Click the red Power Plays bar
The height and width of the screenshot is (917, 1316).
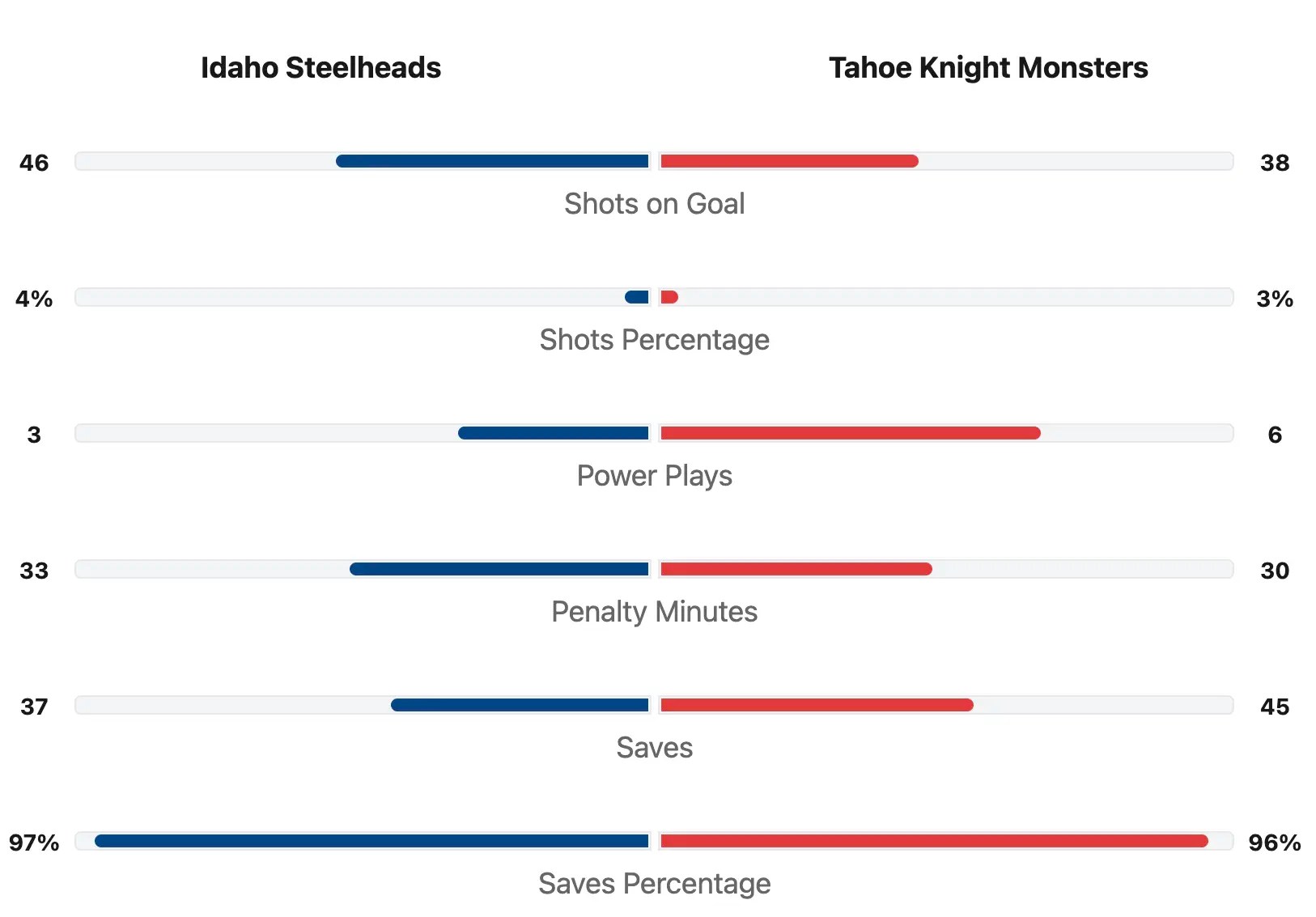point(850,433)
